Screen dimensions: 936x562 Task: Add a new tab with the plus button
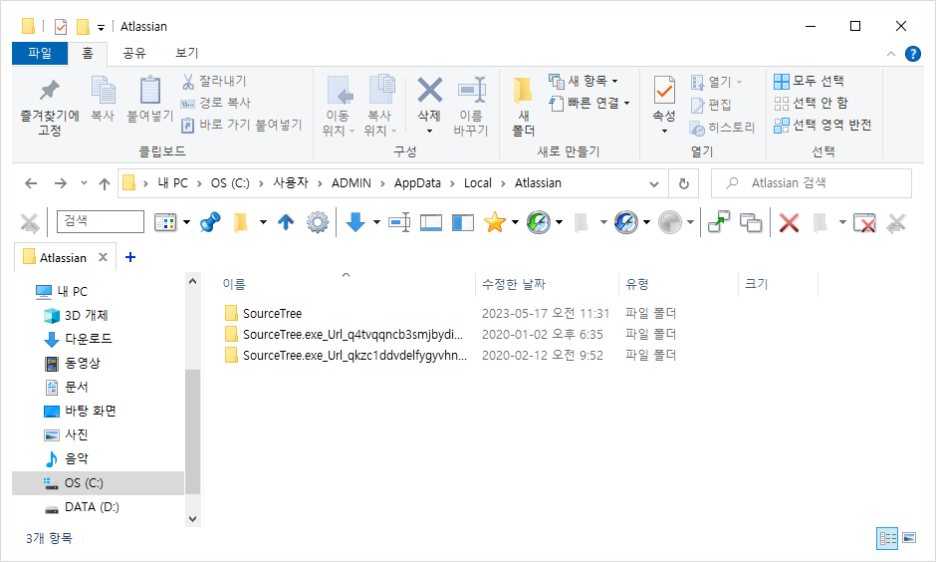[x=130, y=257]
